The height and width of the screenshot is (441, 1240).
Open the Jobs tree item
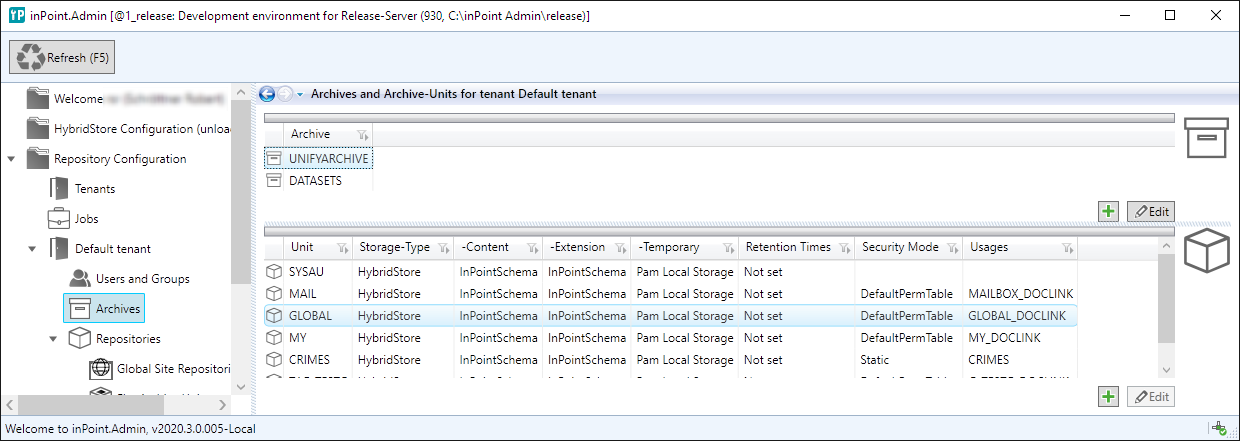87,219
